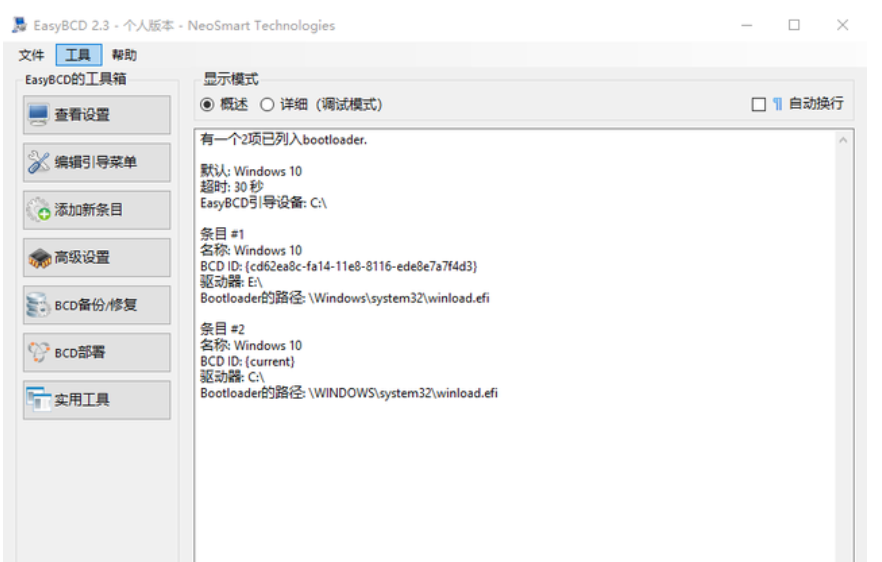Click the scrollbar up arrow in text pane
The width and height of the screenshot is (882, 562).
(844, 141)
